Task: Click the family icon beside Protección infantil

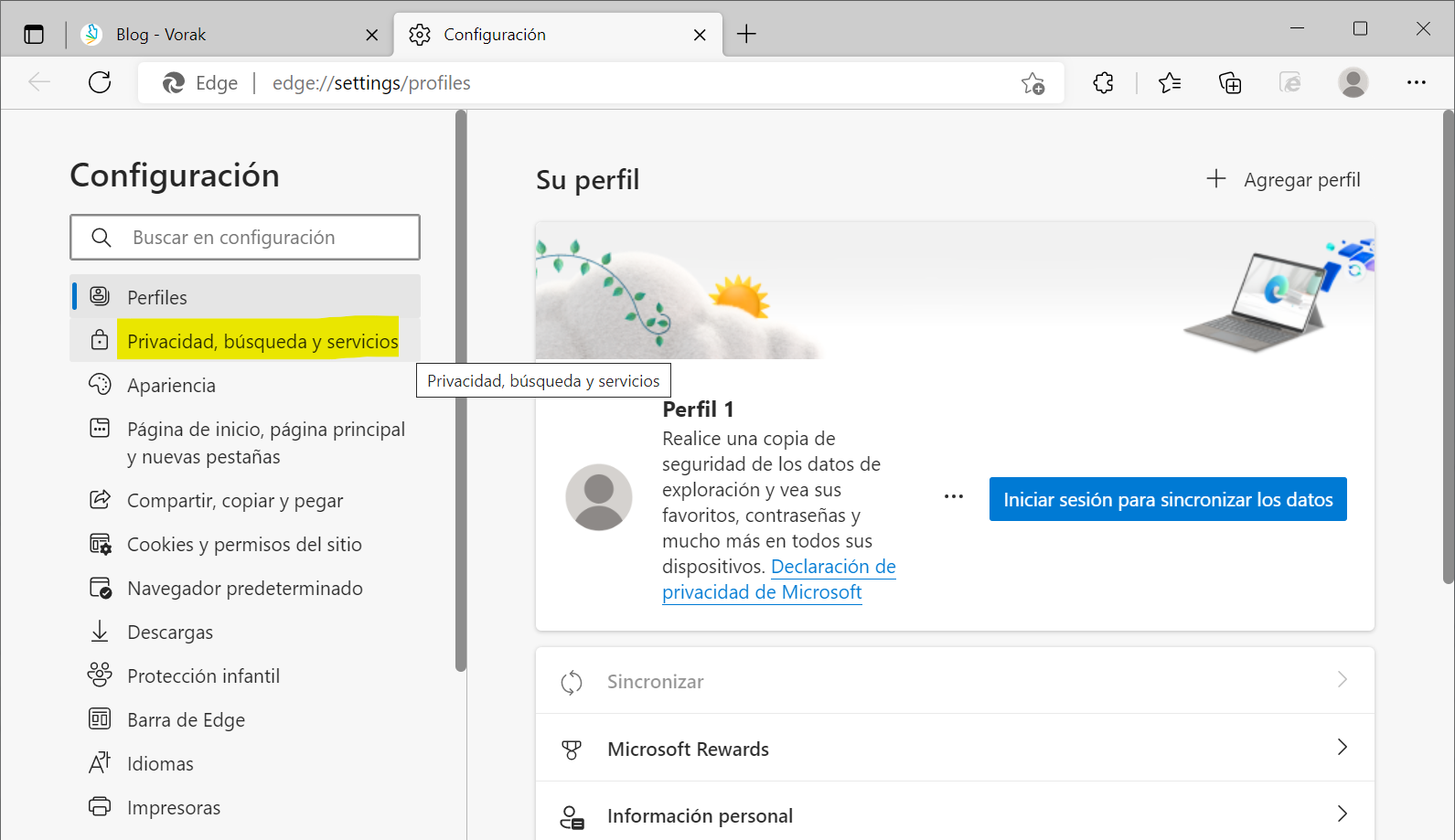Action: (100, 675)
